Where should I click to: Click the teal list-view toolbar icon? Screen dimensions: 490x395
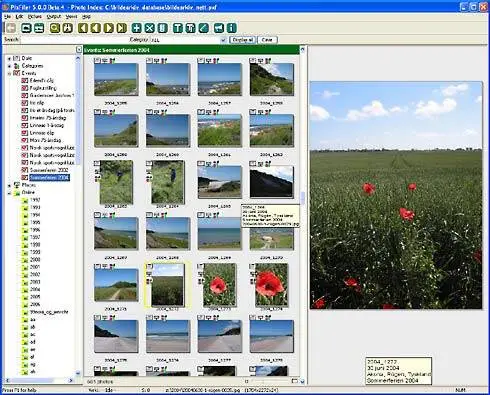click(x=39, y=28)
